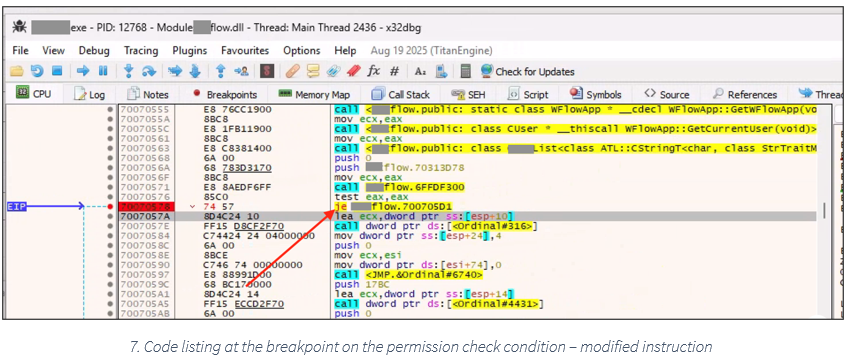Image resolution: width=845 pixels, height=364 pixels.
Task: Open the Plugins menu
Action: tap(190, 51)
